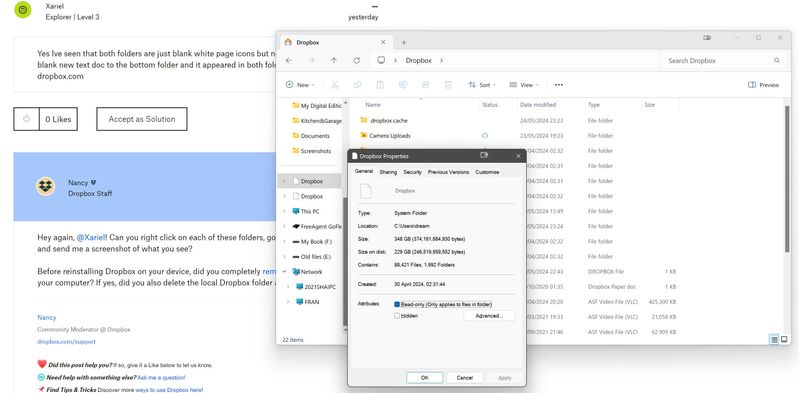Click the Explorer title bar camera icon
This screenshot has width=799, height=393.
click(707, 38)
